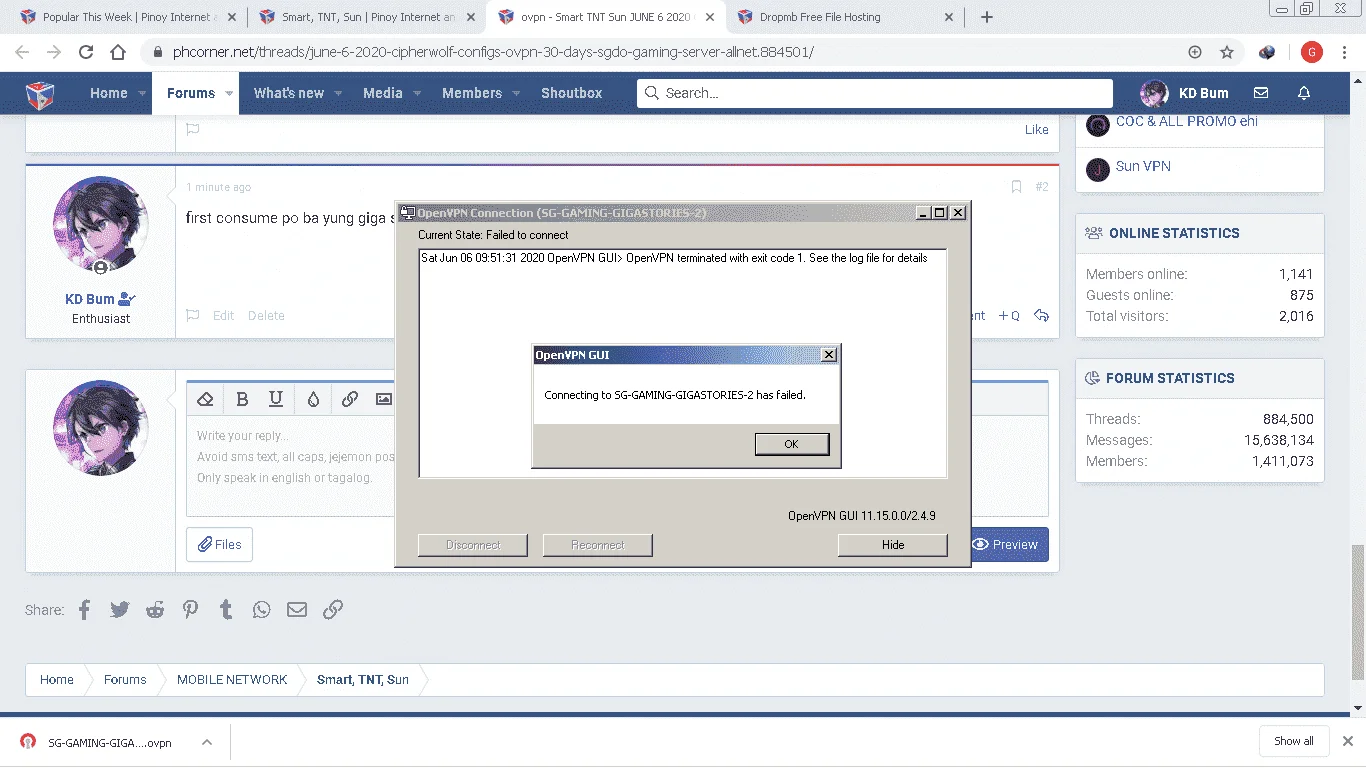Open the browser three-dot menu
The width and height of the screenshot is (1366, 768).
click(x=1346, y=52)
